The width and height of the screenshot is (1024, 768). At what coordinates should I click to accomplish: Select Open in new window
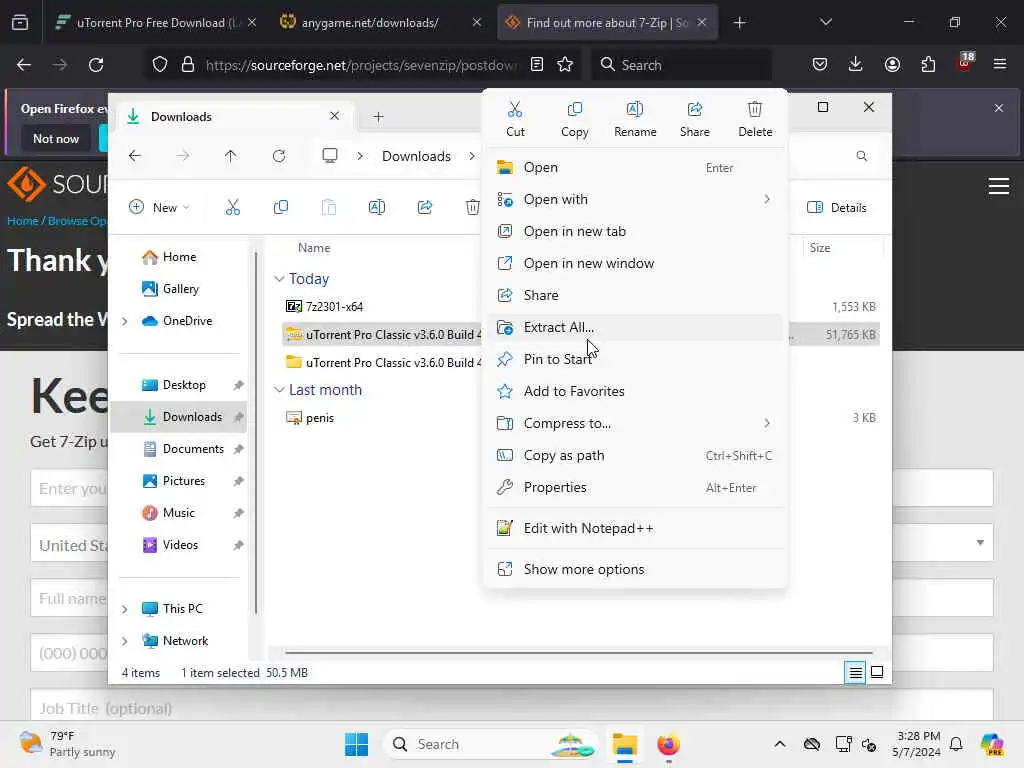click(x=635, y=263)
